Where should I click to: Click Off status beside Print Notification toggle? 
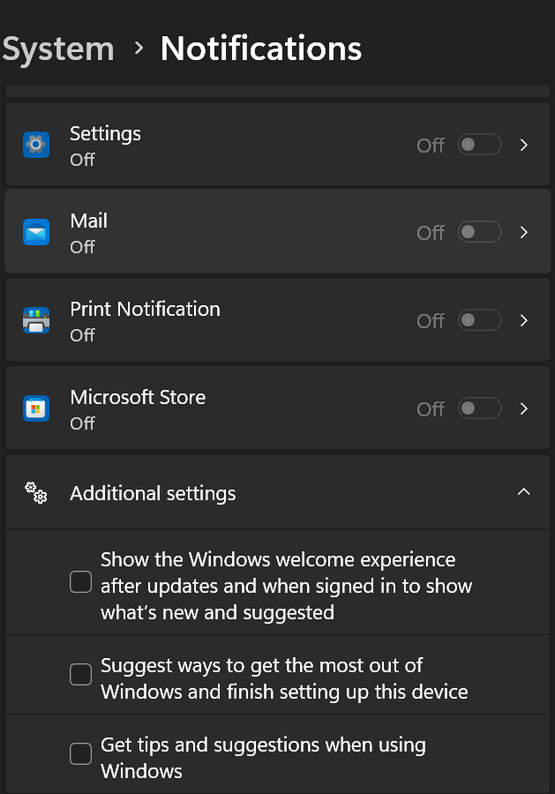430,321
